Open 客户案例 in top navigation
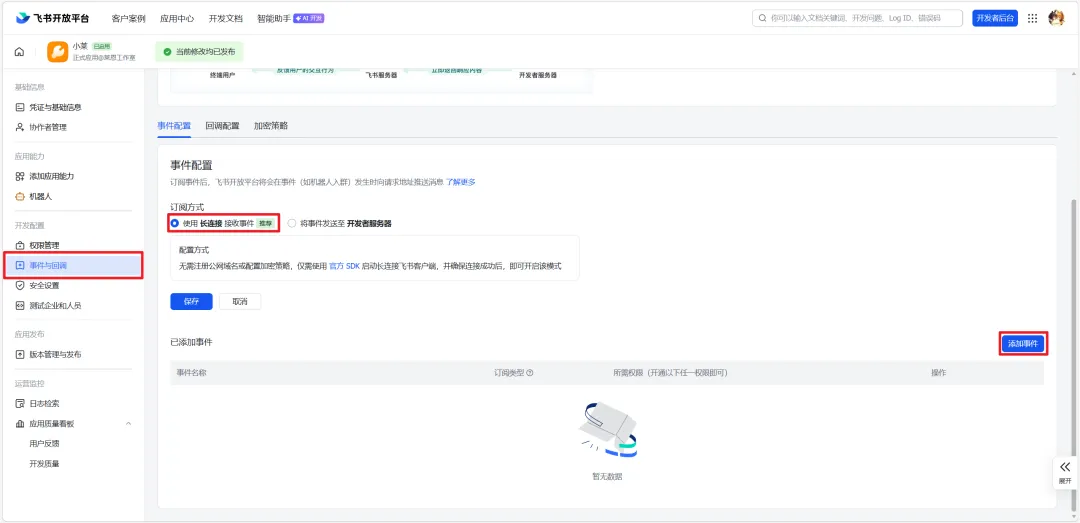The image size is (1080, 523). (128, 19)
